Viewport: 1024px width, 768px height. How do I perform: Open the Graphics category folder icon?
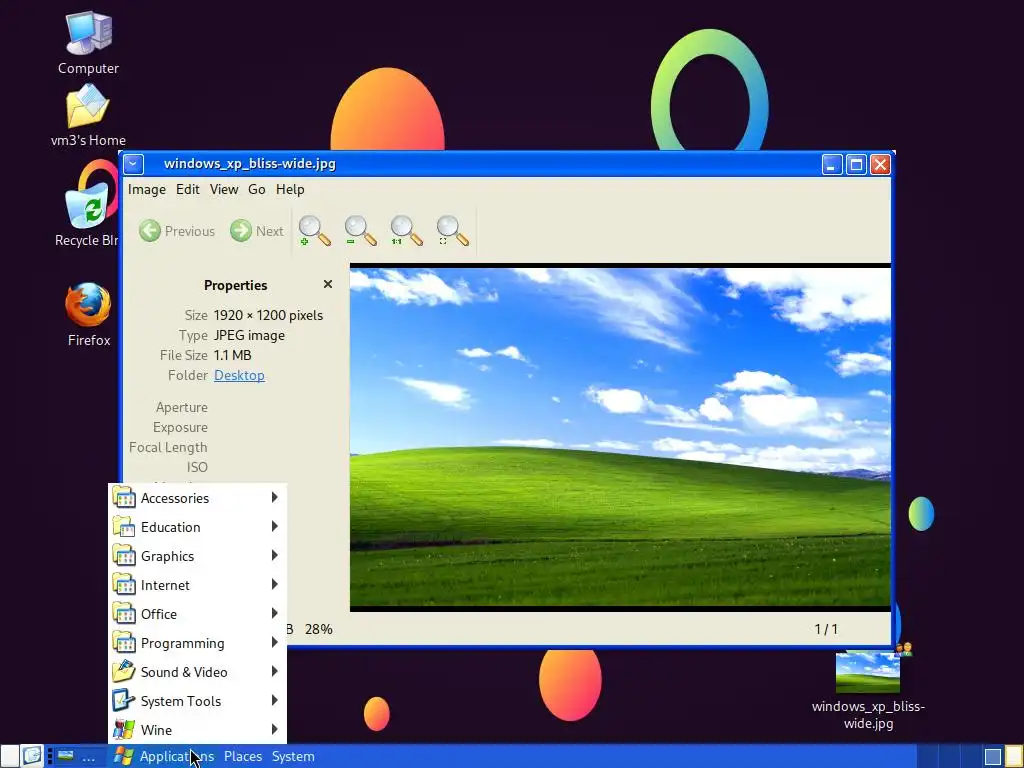(123, 556)
